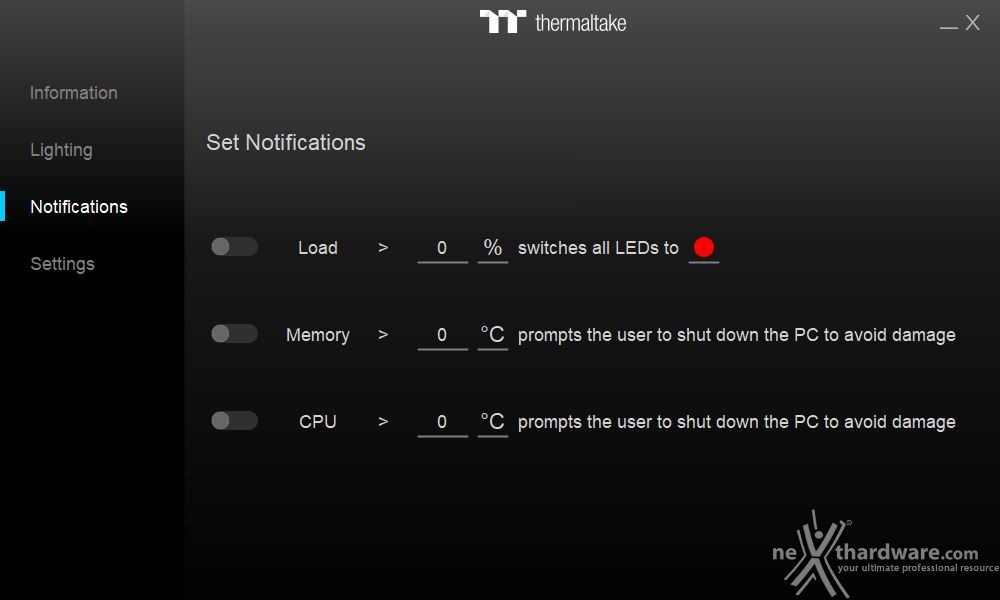
Task: Click the nexthardware.com watermark logo
Action: pyautogui.click(x=885, y=554)
